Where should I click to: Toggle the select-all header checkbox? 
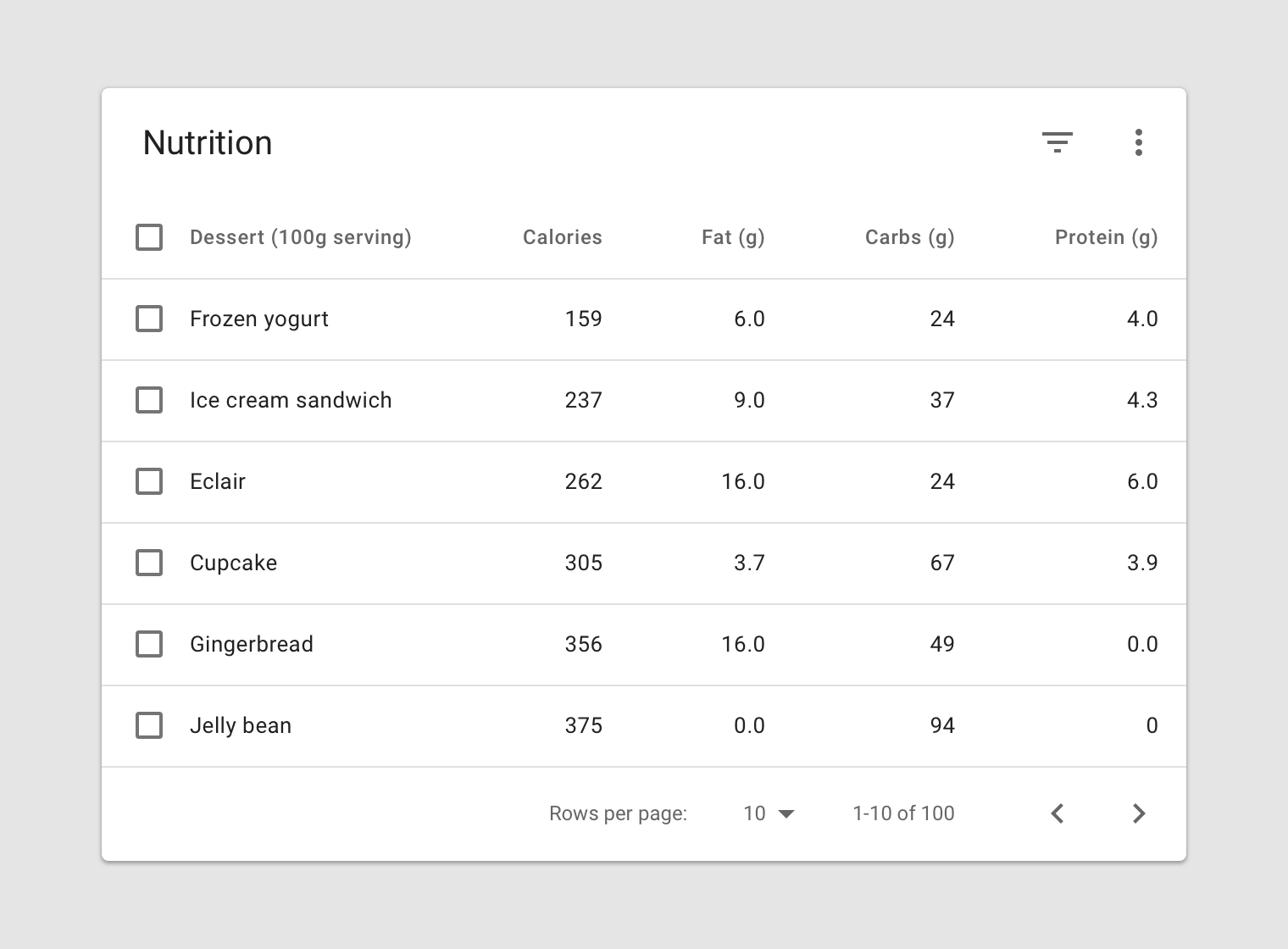pos(149,237)
